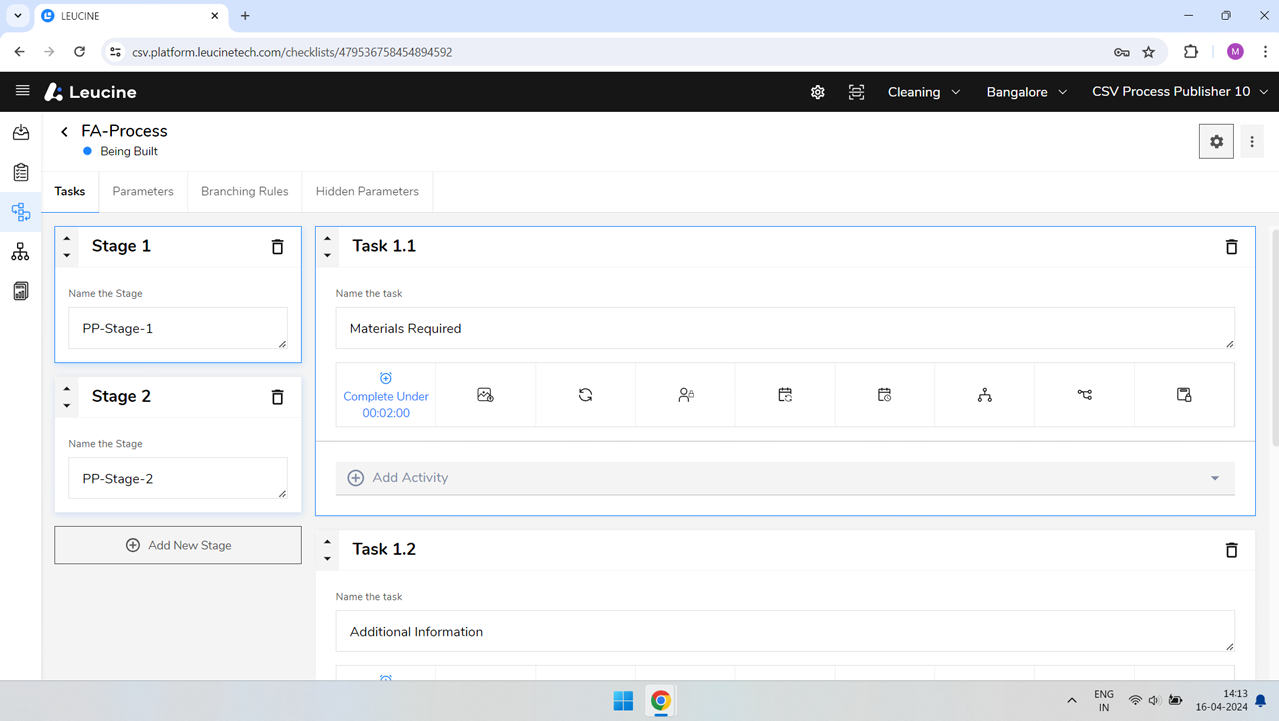The image size is (1279, 721).
Task: Click the user lock icon in Task 1.1
Action: tap(685, 395)
